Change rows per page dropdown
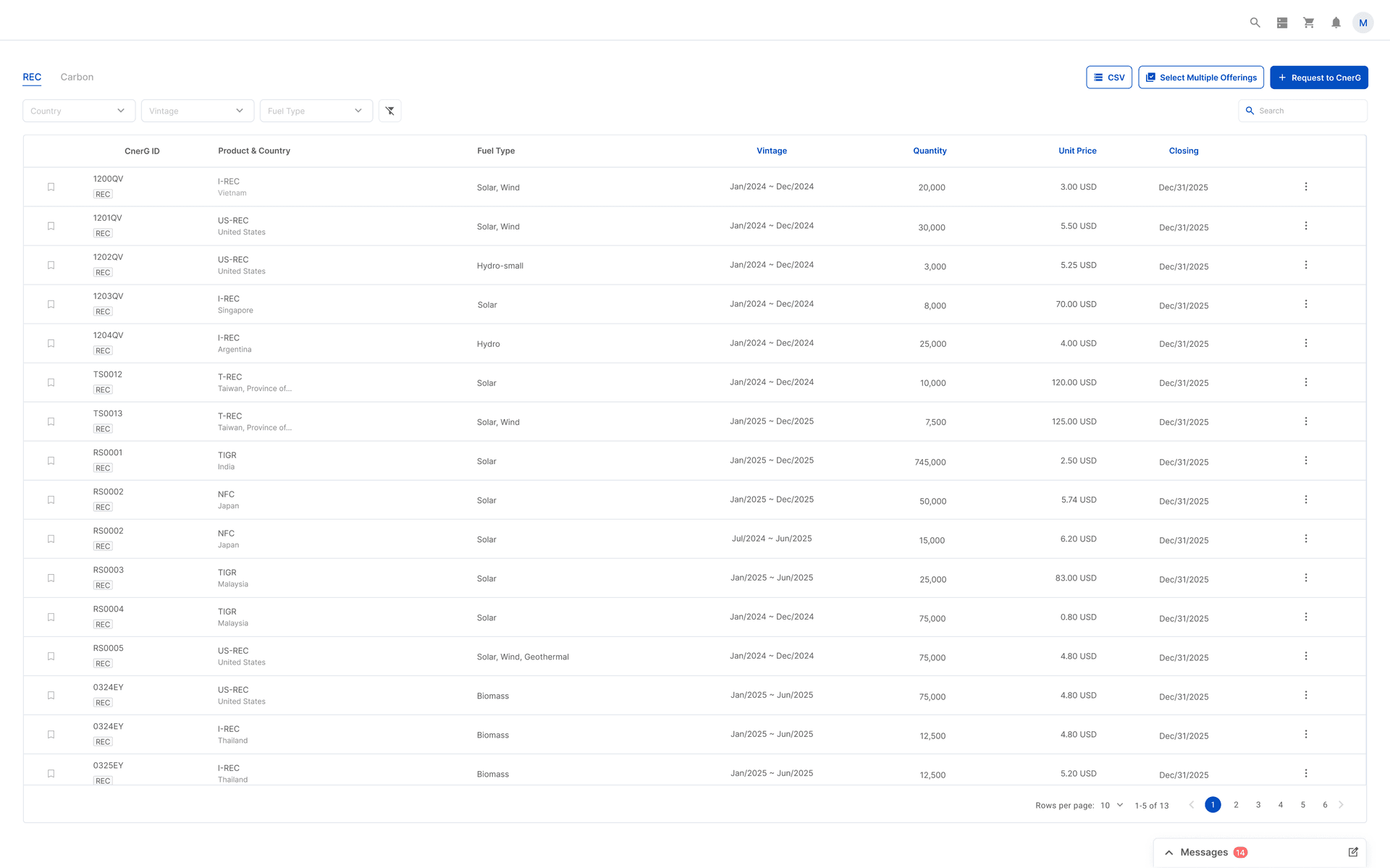1390x868 pixels. [1111, 805]
